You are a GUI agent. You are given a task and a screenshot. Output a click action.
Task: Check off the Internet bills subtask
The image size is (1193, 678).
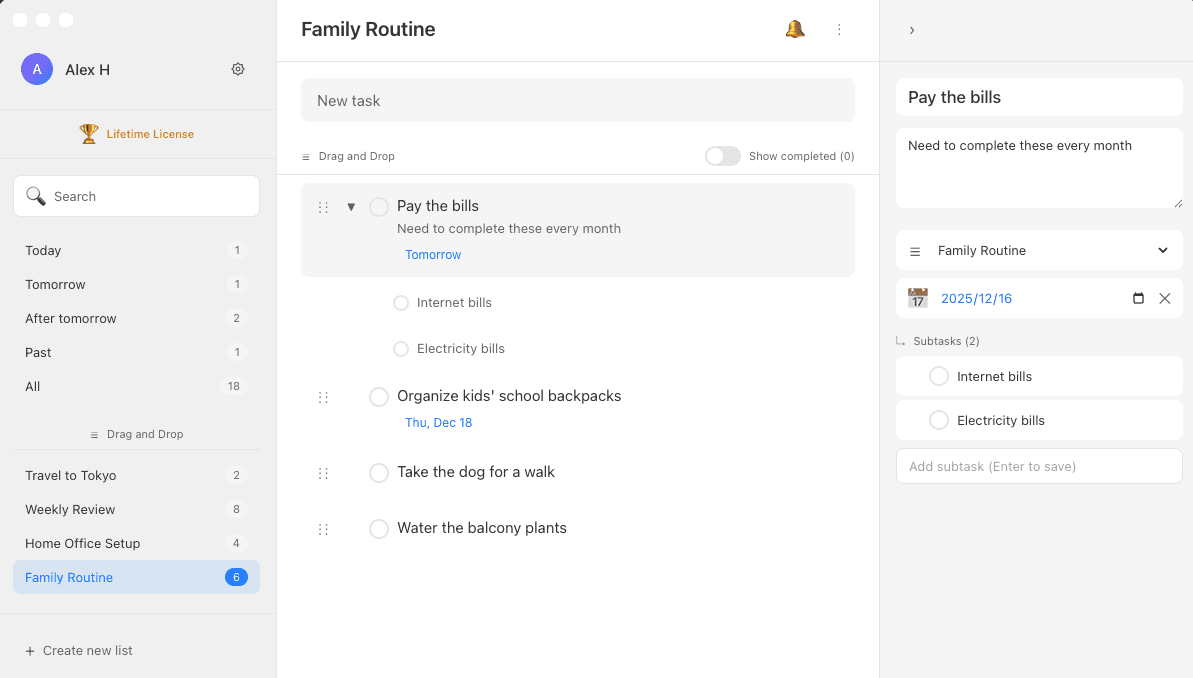401,302
